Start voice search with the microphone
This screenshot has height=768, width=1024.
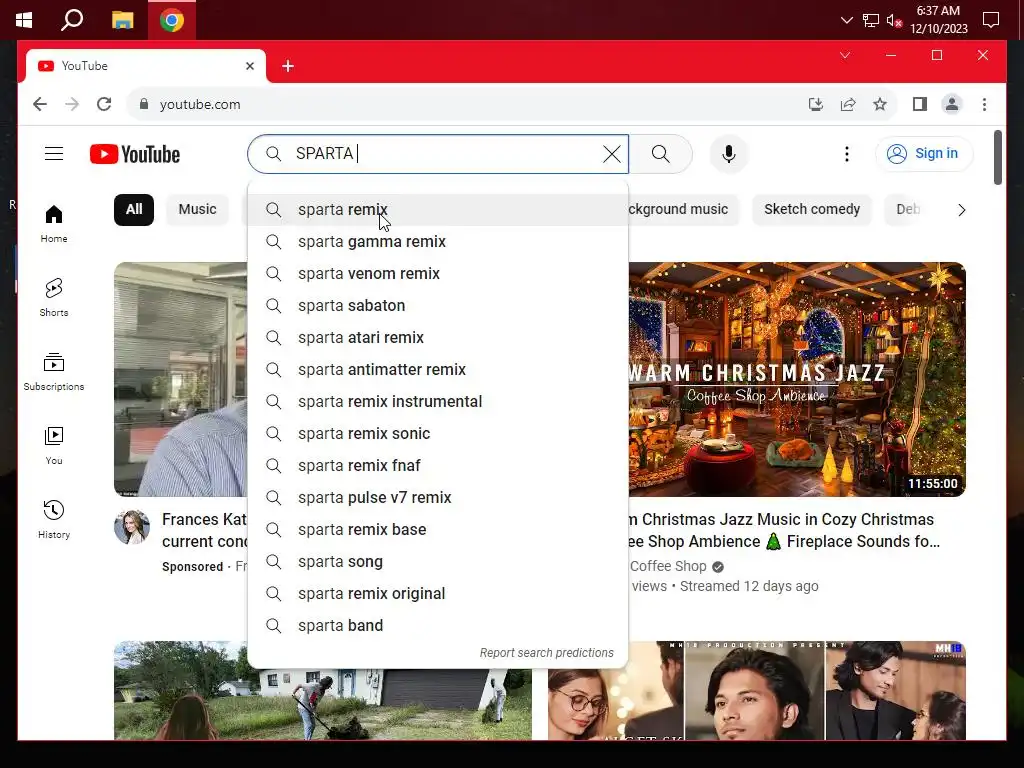[x=729, y=154]
